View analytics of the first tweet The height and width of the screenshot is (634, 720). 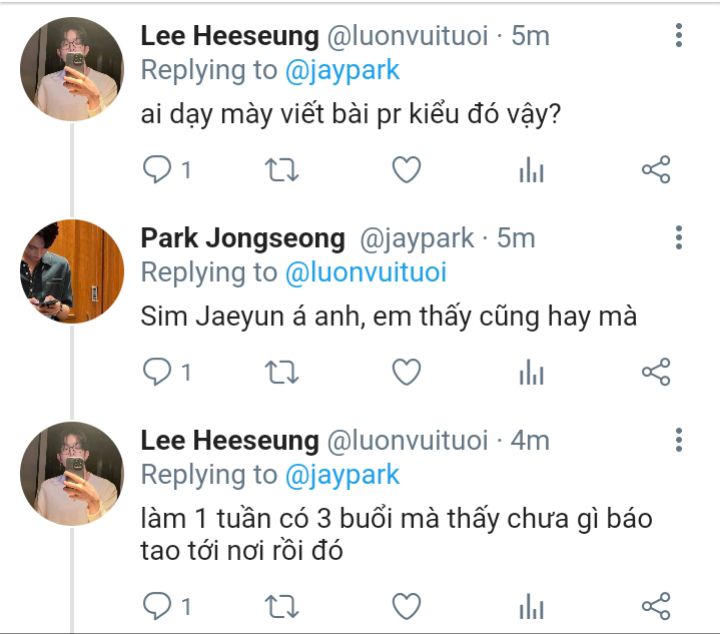530,171
